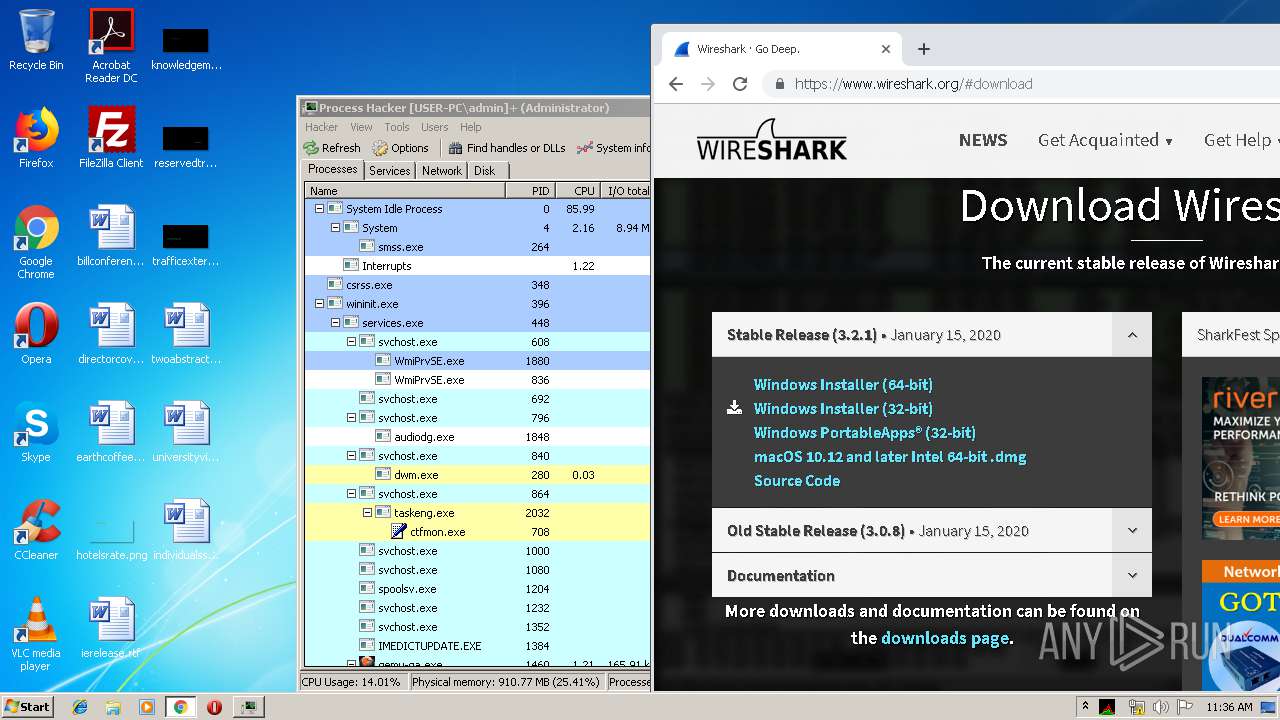Sort processes by CPU column header

pyautogui.click(x=577, y=190)
